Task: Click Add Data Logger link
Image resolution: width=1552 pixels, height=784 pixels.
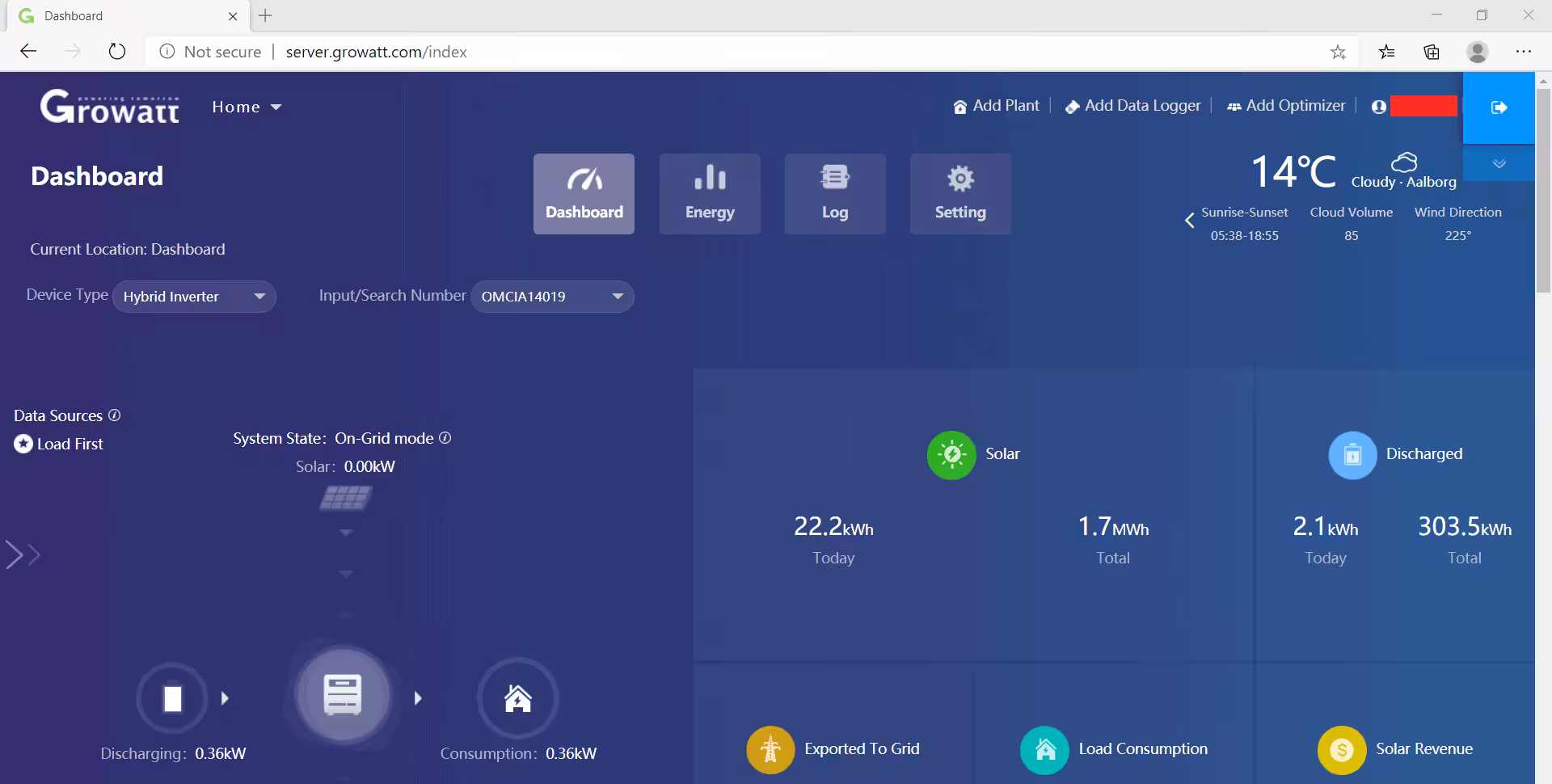Action: (1132, 106)
